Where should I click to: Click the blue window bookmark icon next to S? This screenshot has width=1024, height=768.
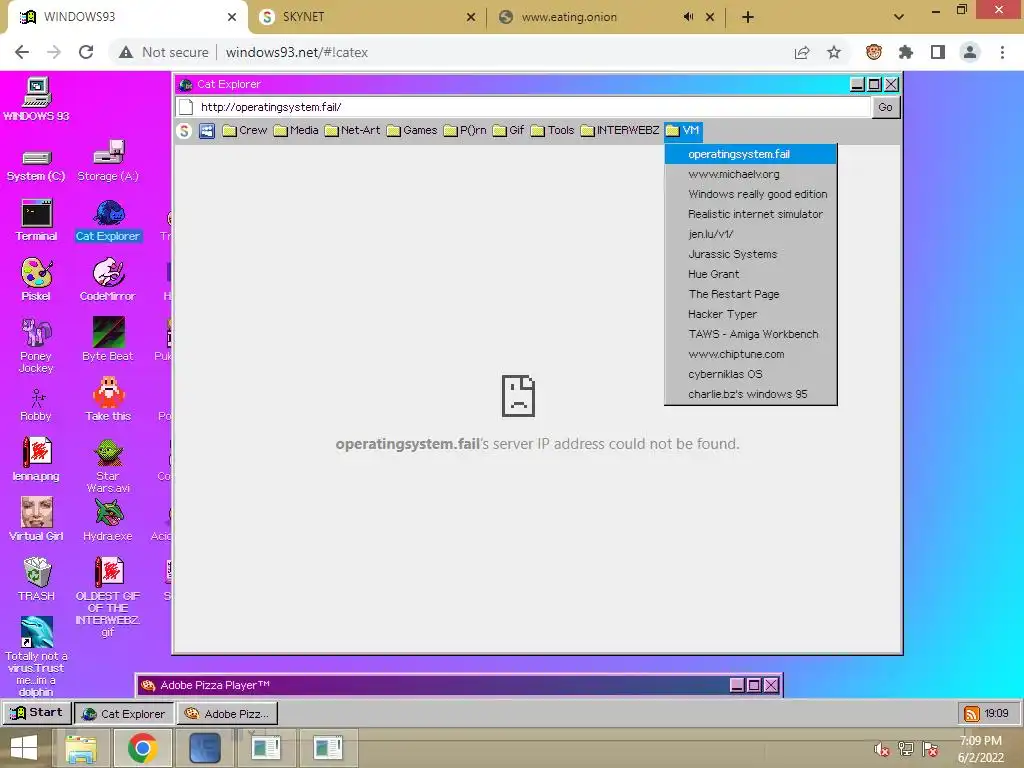206,131
